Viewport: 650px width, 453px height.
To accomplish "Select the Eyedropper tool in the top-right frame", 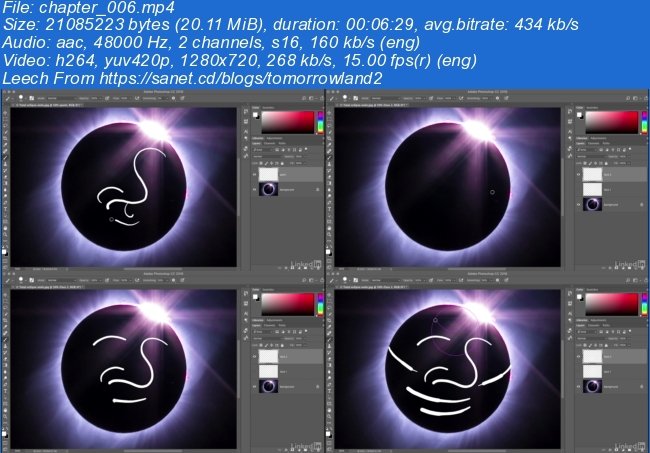I will tap(330, 144).
